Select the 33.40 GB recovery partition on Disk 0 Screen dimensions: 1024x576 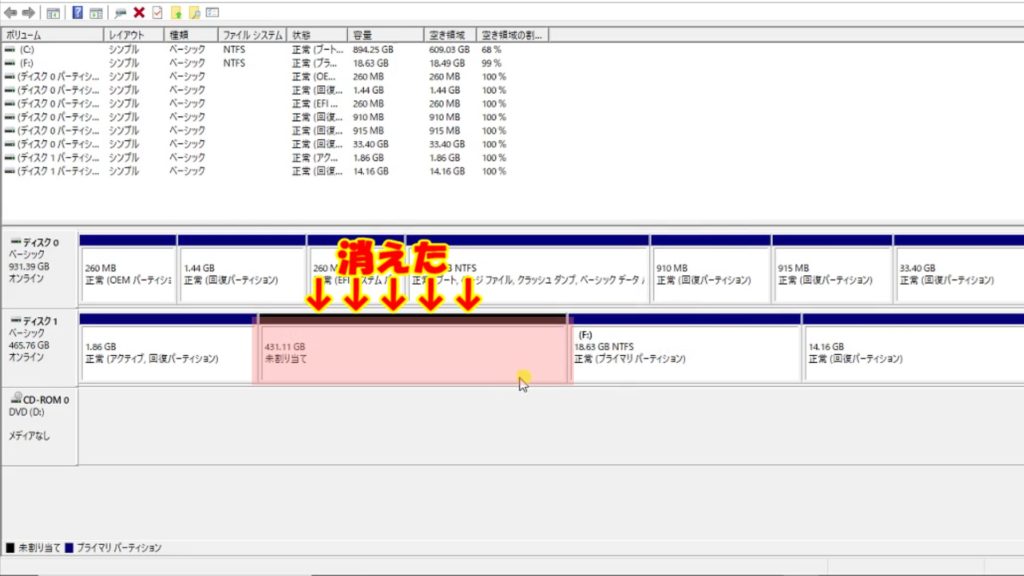957,275
